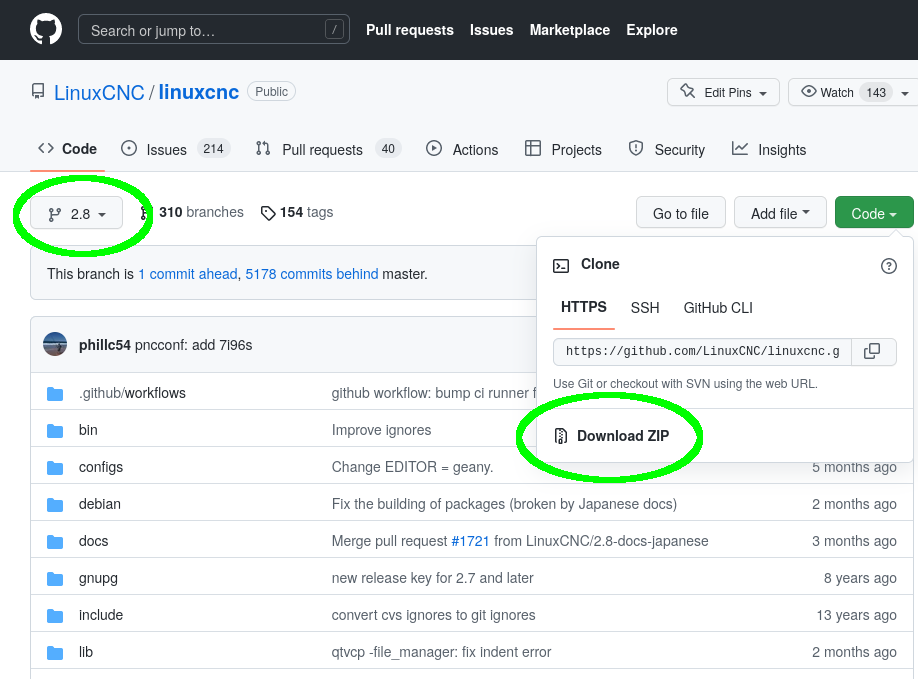Open 'new release key for 2.7 and later' commit
Image resolution: width=918 pixels, height=679 pixels.
(x=433, y=578)
